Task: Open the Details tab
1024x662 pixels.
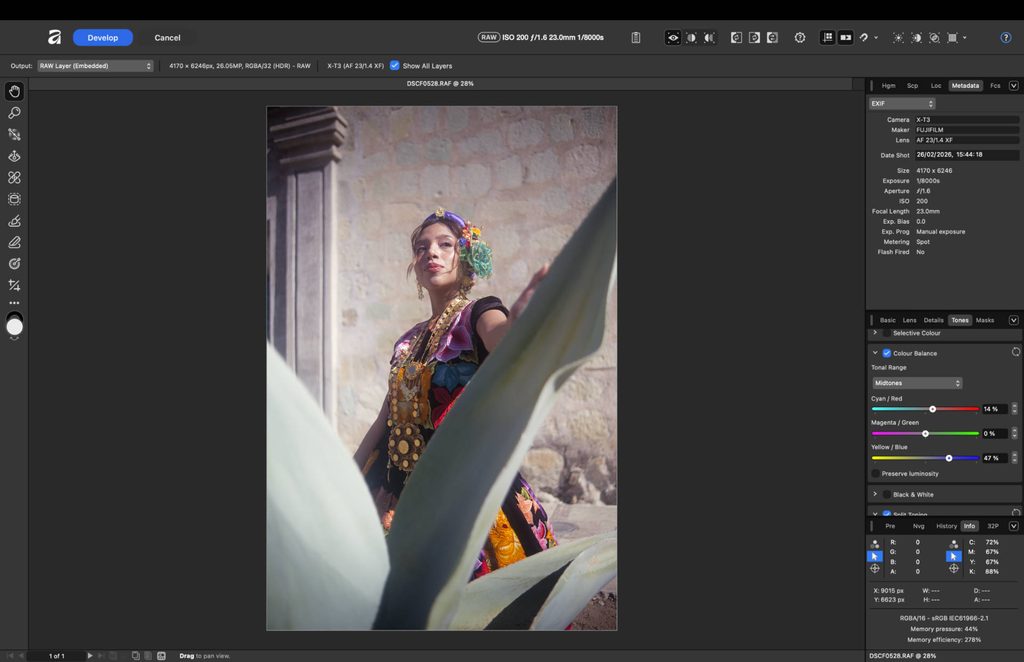Action: click(x=933, y=320)
